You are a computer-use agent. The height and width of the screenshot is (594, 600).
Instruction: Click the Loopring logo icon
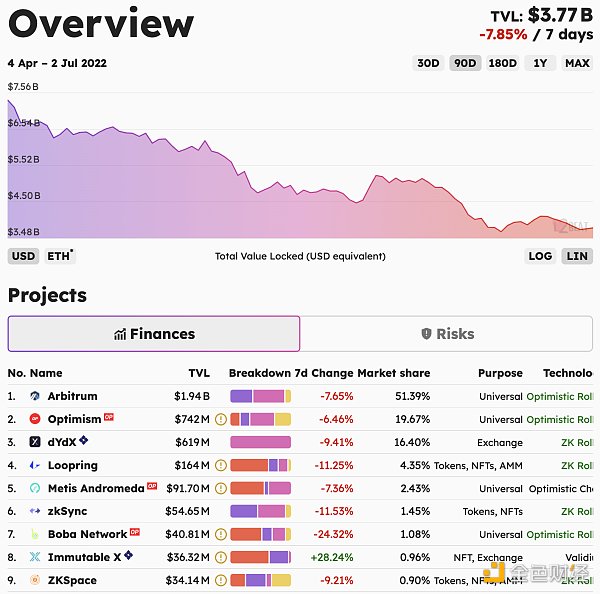point(35,465)
